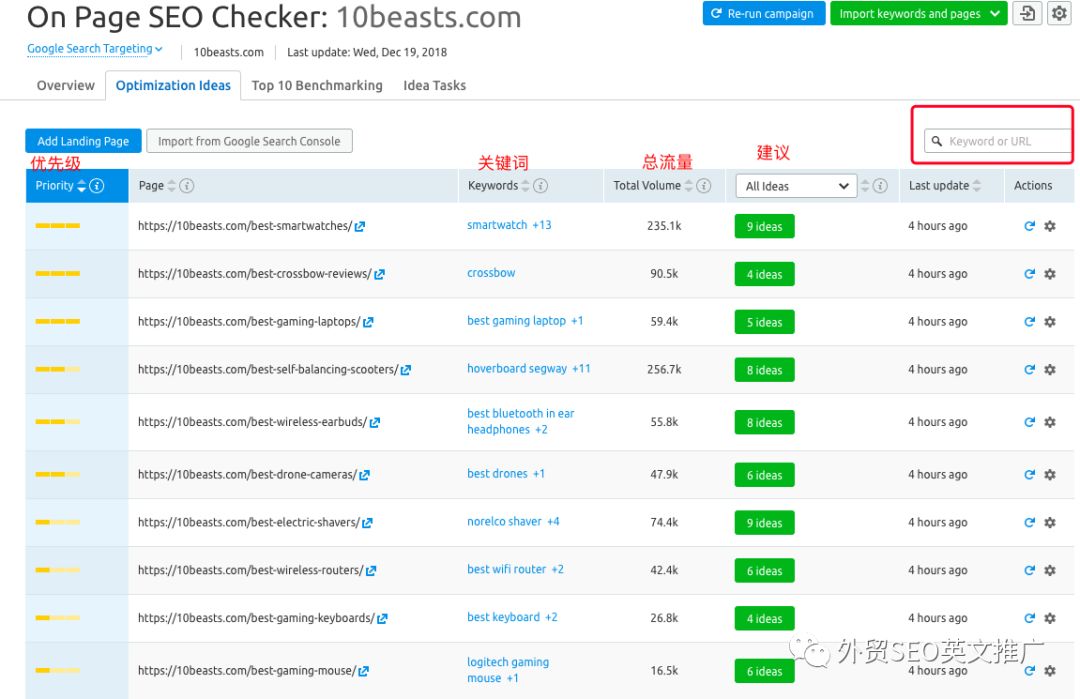Viewport: 1080px width, 699px height.
Task: Refresh the best-electric-shavers row
Action: 1030,523
